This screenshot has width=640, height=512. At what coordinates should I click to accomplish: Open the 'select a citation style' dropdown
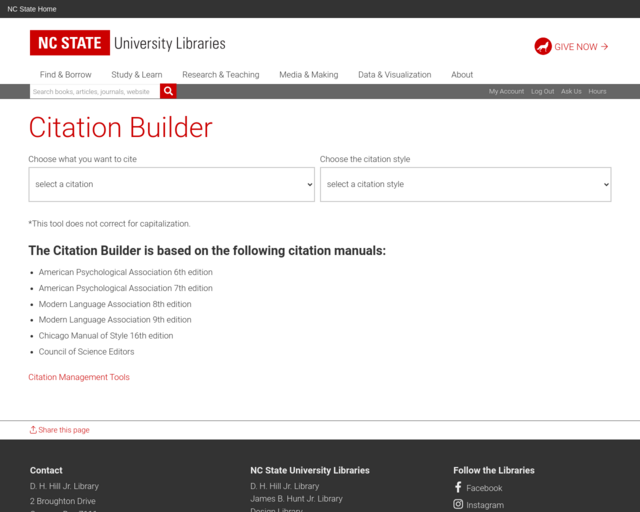point(466,184)
